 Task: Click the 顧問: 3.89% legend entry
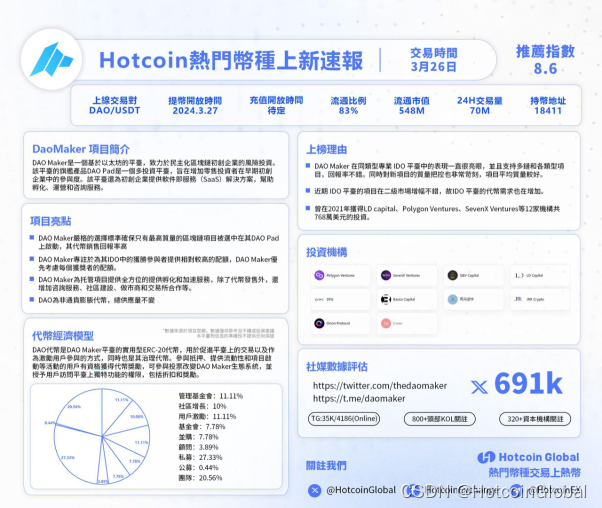tap(198, 447)
